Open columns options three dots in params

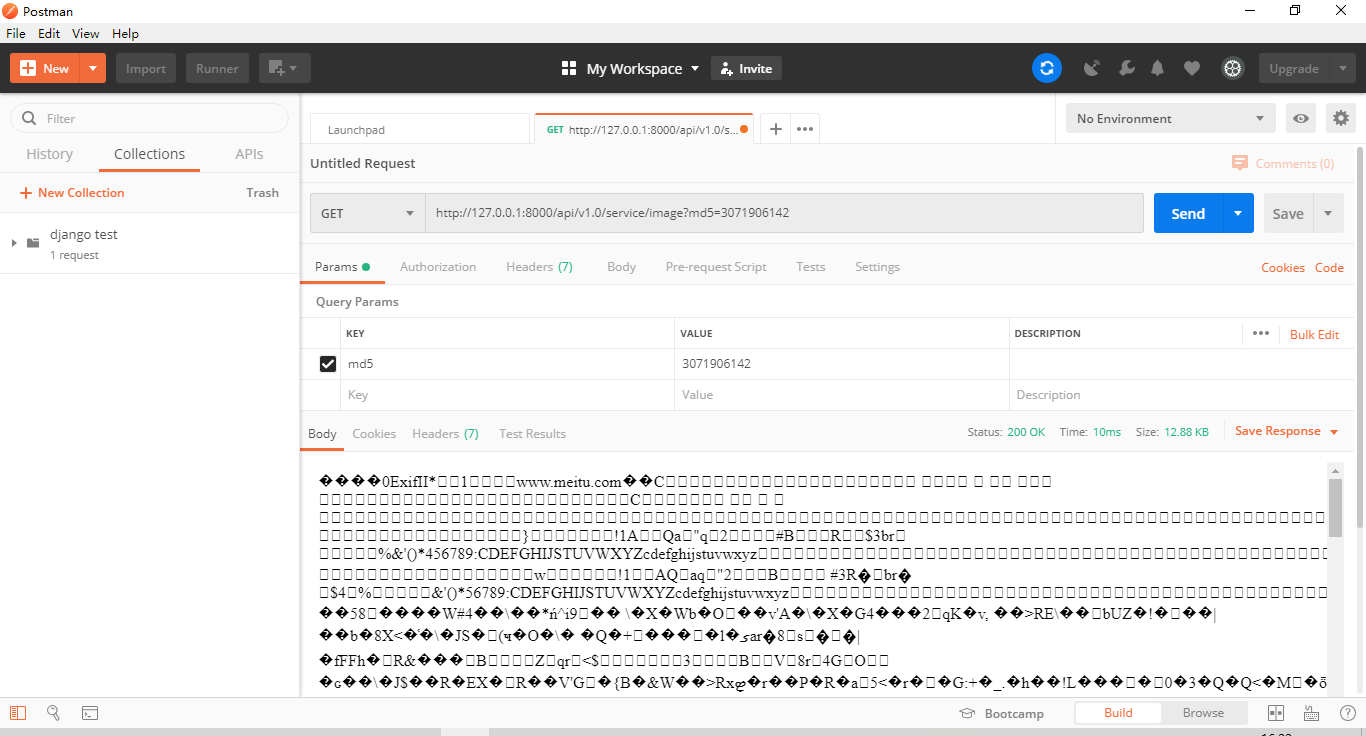[x=1260, y=333]
